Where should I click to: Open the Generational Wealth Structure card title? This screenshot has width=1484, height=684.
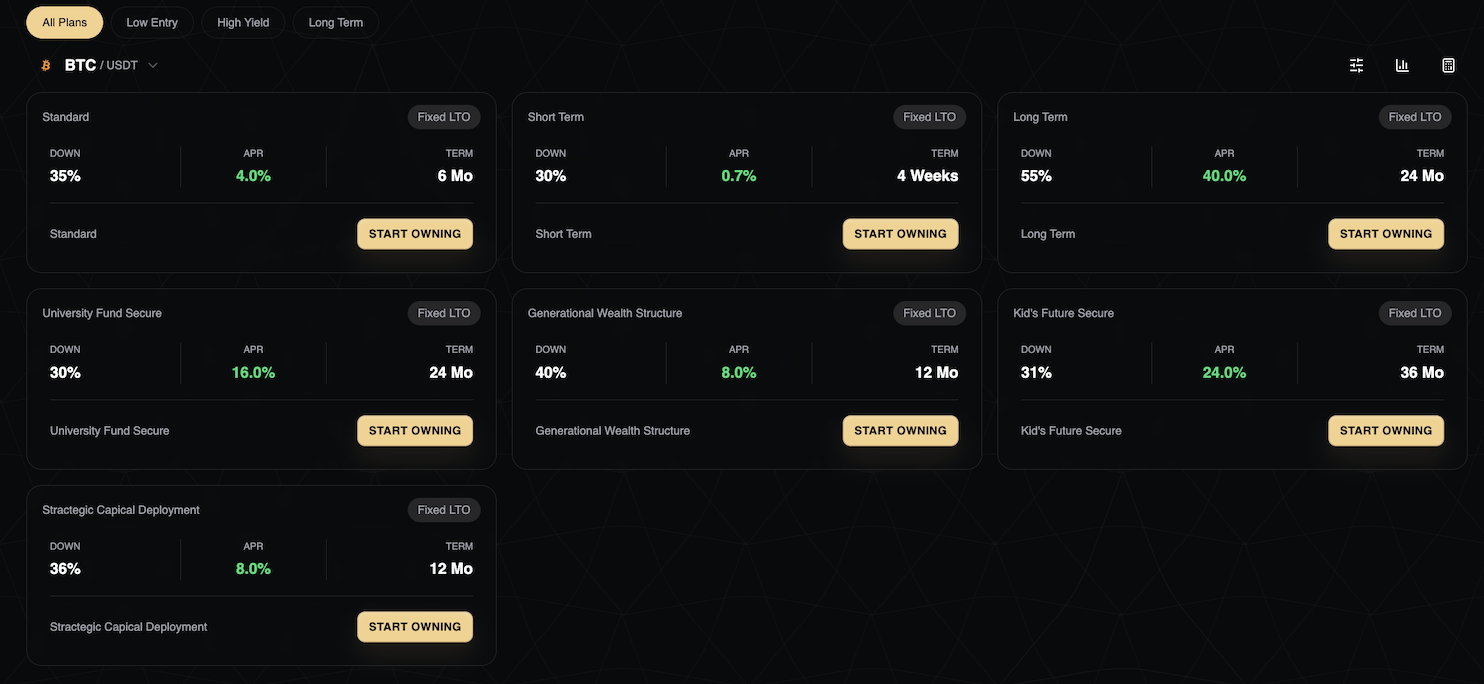pos(605,313)
